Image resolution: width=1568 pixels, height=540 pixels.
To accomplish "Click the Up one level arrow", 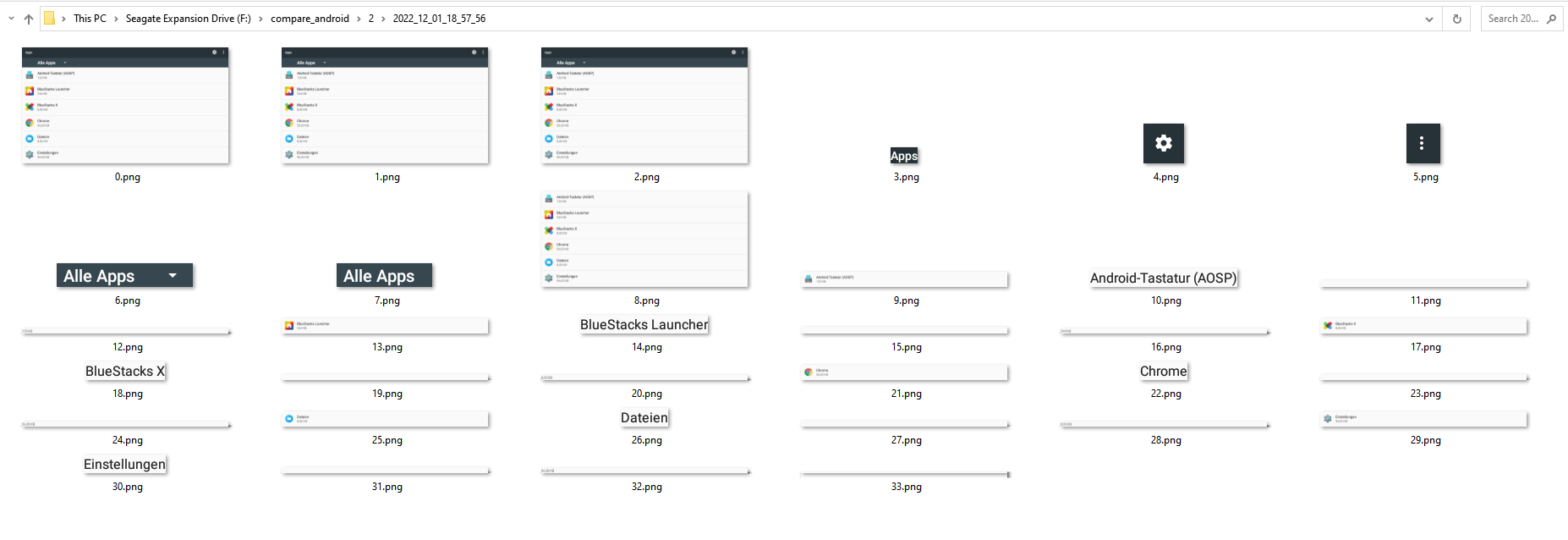I will coord(29,19).
